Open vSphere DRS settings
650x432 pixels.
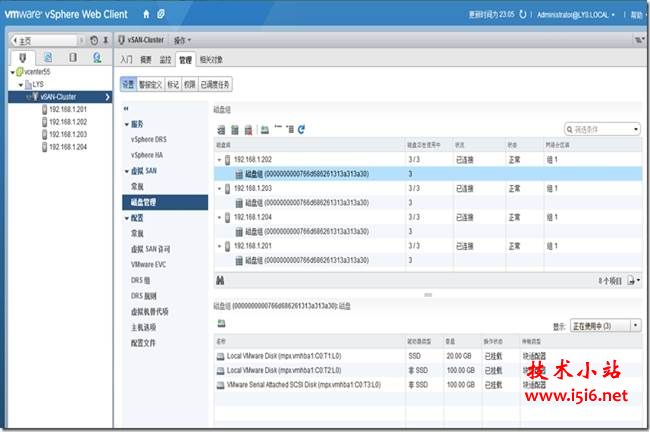click(148, 140)
